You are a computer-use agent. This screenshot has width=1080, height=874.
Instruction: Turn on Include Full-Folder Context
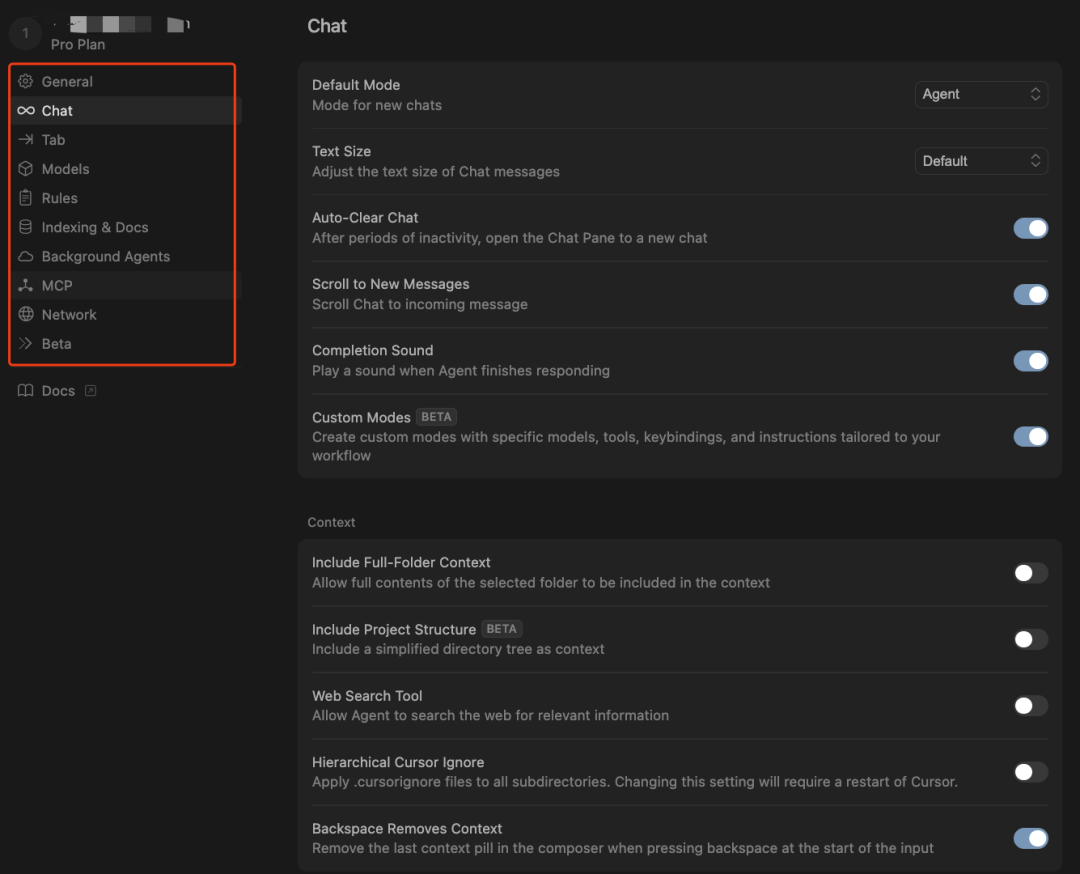click(x=1030, y=573)
